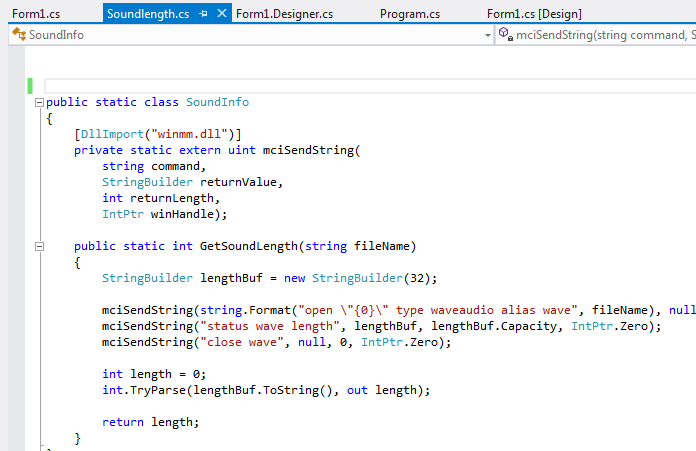Collapse the GetSoundLength method region
This screenshot has height=451, width=696.
click(39, 246)
